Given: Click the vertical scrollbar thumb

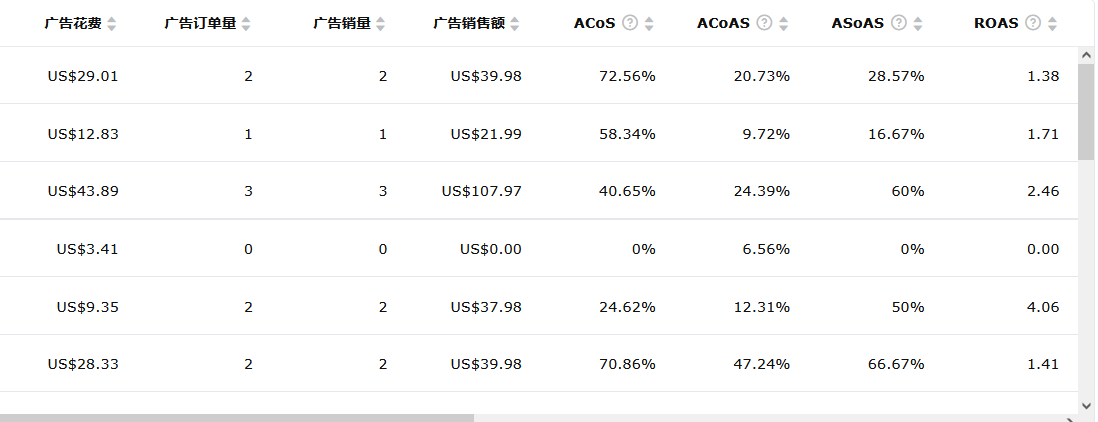Looking at the screenshot, I should click(1086, 112).
